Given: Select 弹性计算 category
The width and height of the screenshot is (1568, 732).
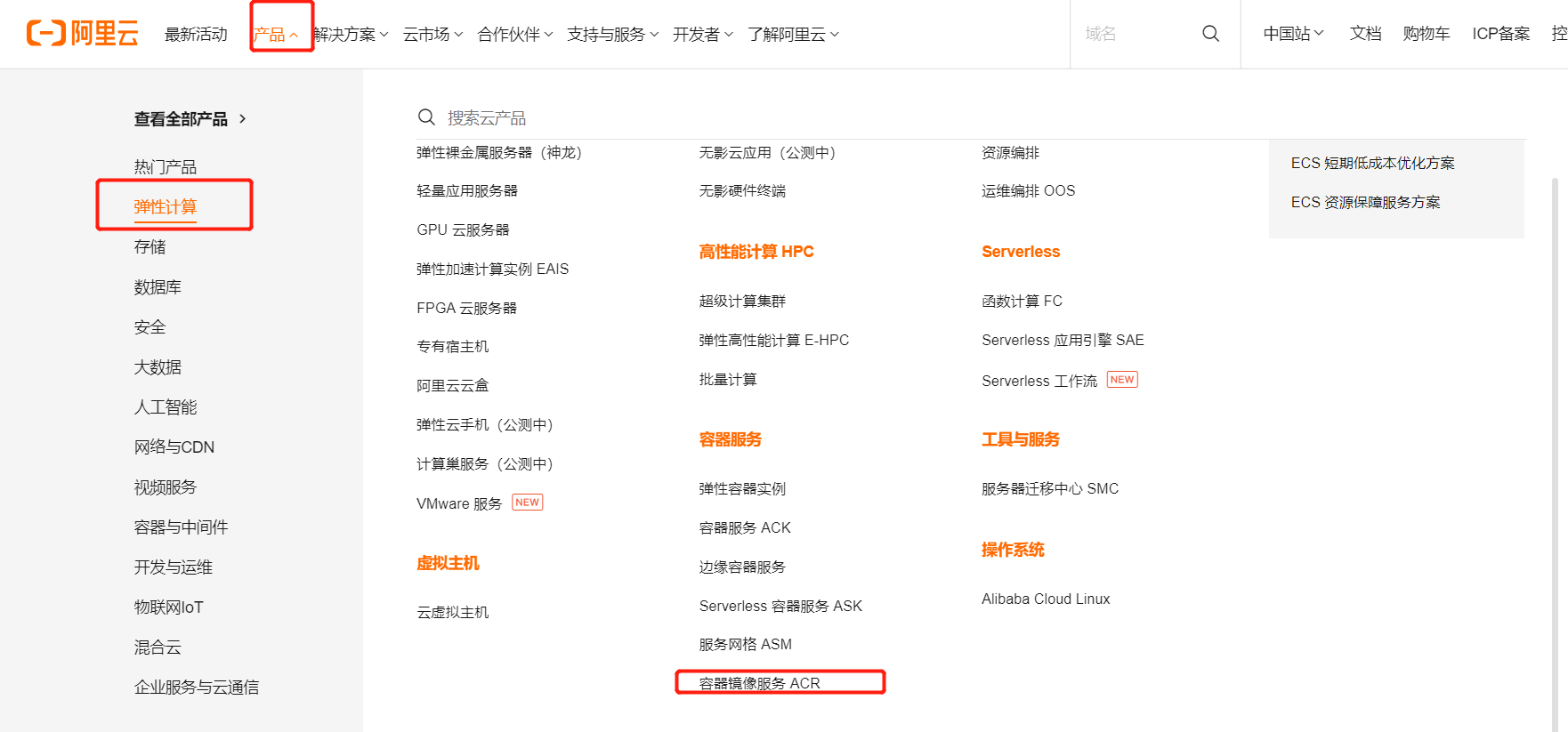Looking at the screenshot, I should click(166, 206).
